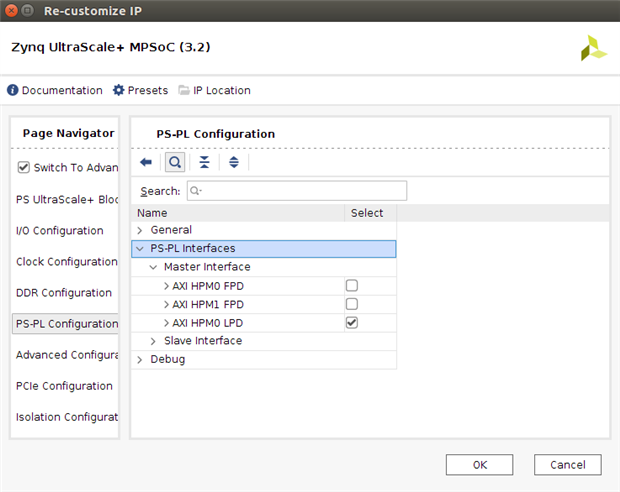Expand the Debug tree node

(x=140, y=360)
